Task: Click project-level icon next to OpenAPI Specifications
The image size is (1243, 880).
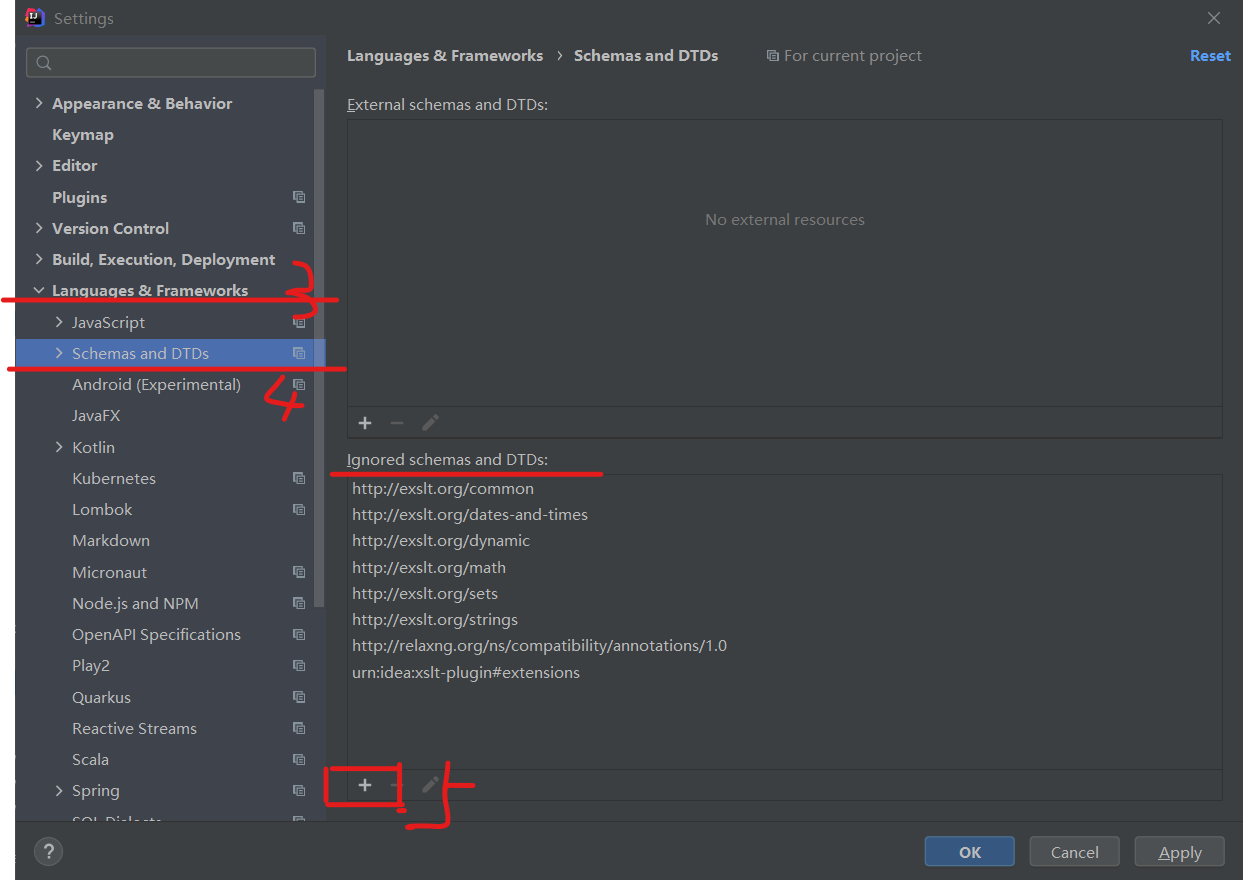Action: 298,634
